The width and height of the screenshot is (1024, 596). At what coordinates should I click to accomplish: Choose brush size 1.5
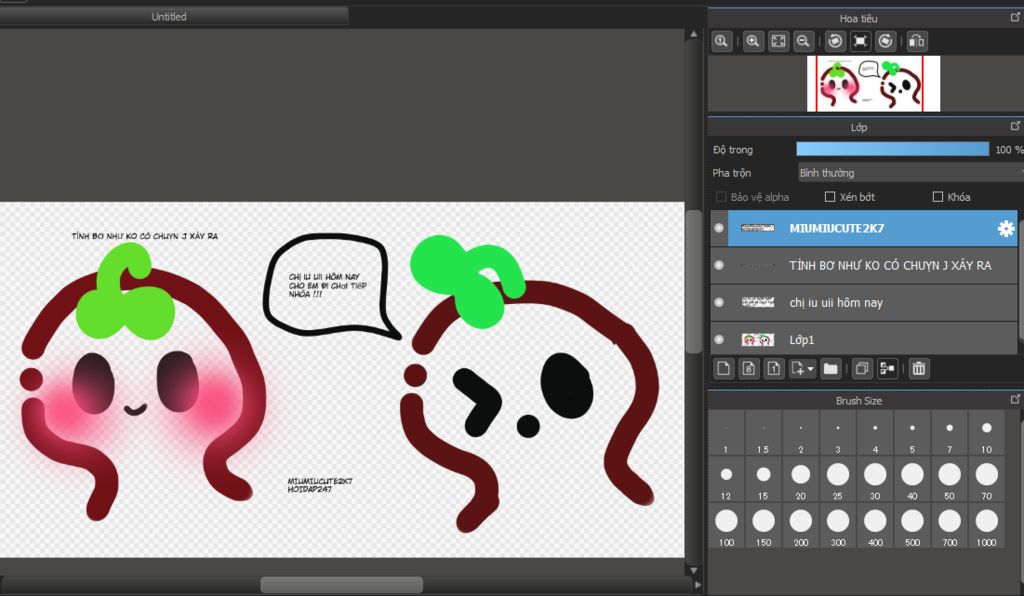(763, 433)
